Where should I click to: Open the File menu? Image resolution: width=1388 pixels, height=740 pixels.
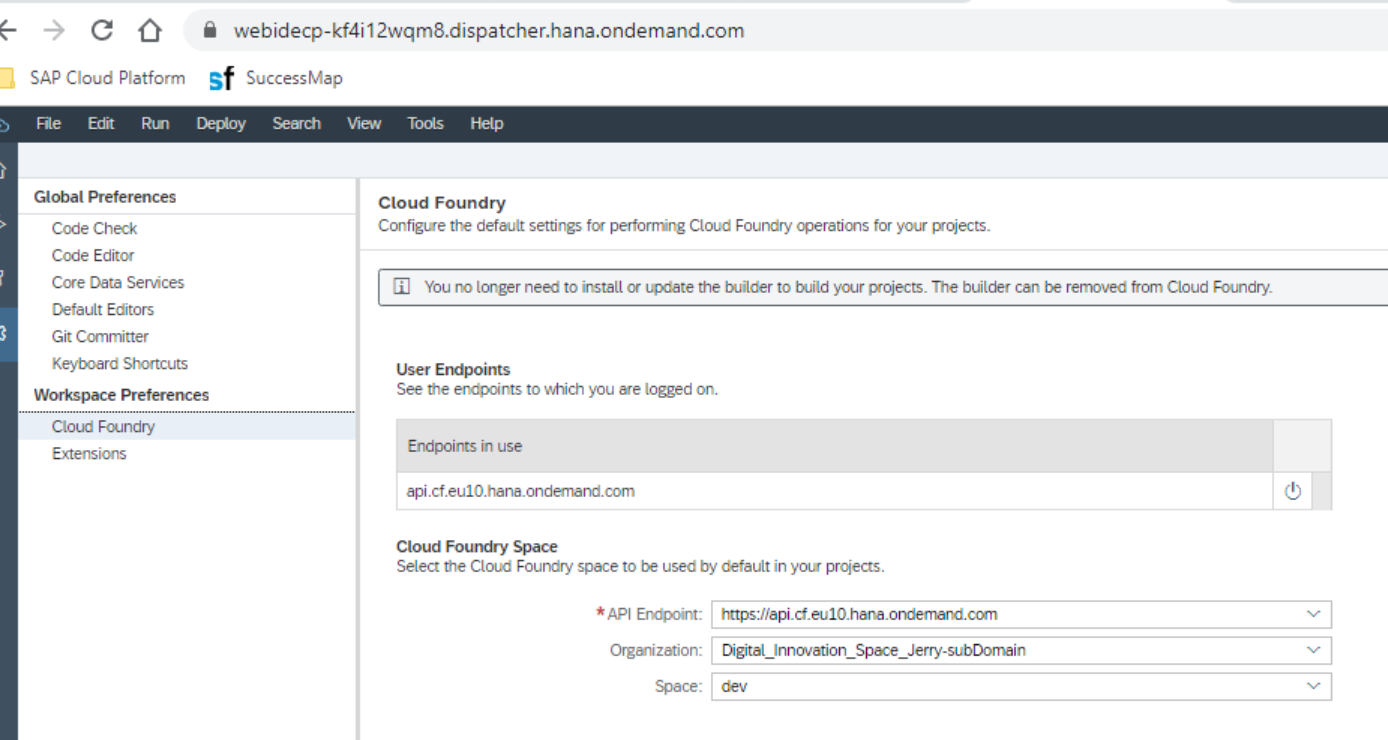[48, 123]
